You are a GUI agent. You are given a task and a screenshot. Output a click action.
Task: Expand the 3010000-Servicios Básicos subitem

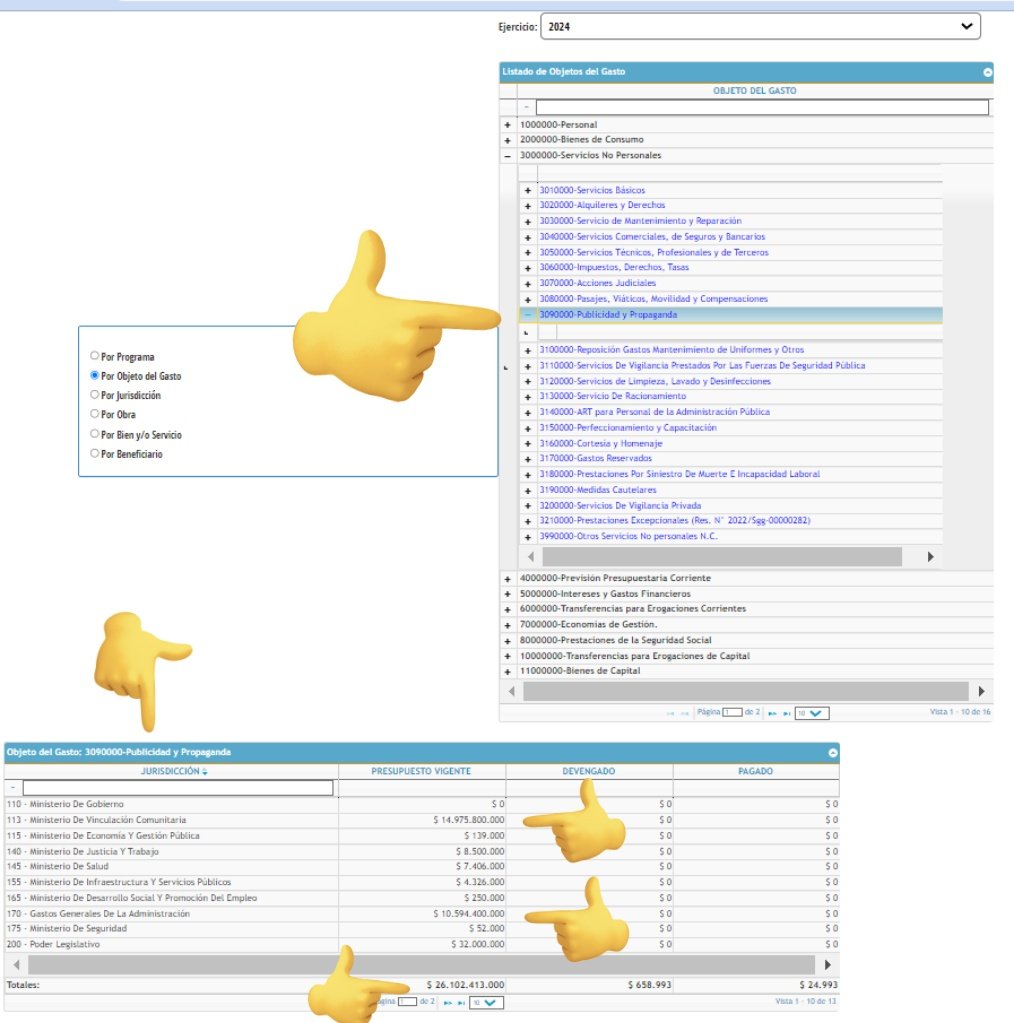tap(528, 191)
